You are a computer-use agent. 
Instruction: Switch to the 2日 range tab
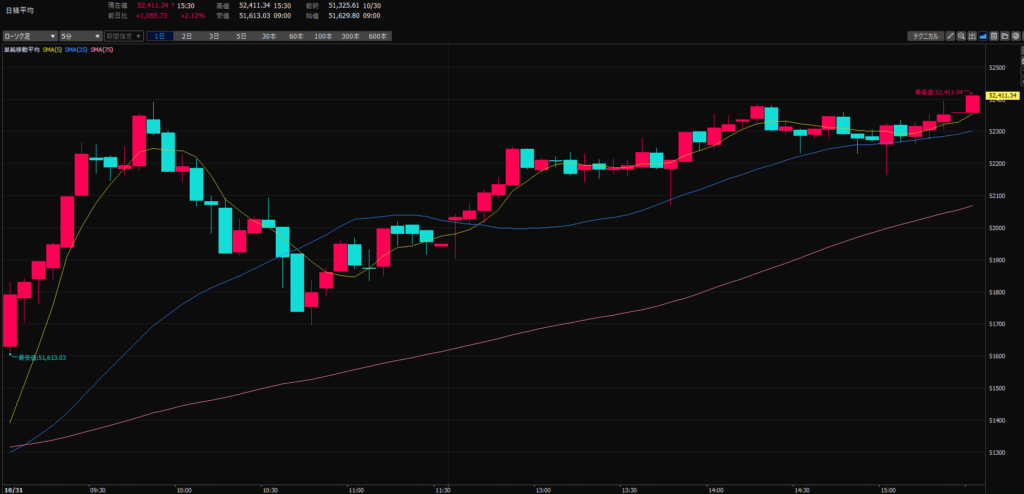pyautogui.click(x=187, y=36)
